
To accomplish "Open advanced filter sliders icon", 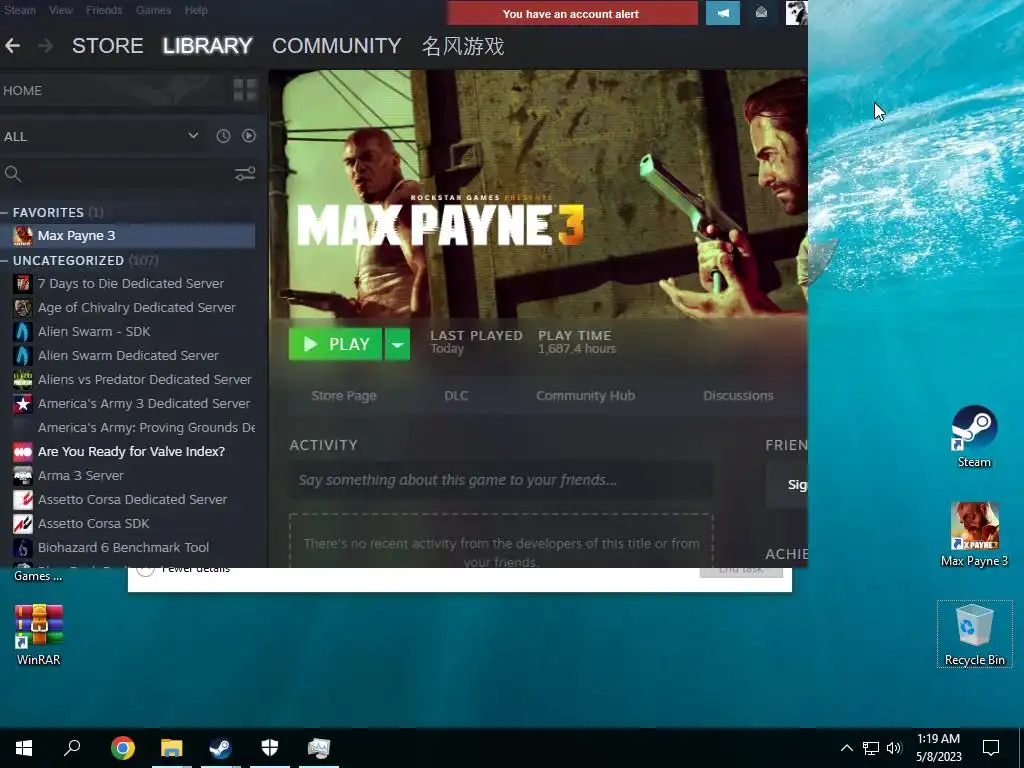I will click(245, 174).
